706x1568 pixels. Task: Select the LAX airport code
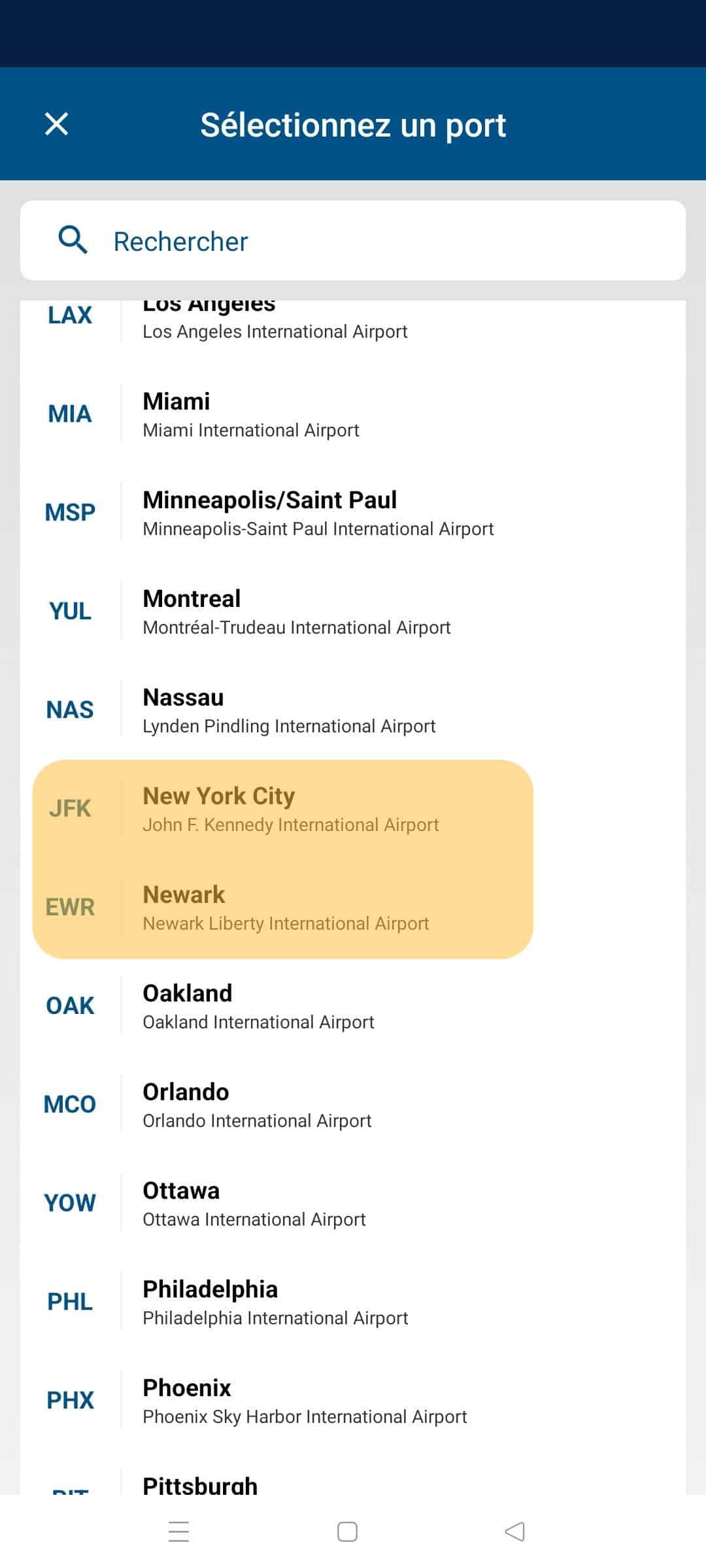[70, 315]
